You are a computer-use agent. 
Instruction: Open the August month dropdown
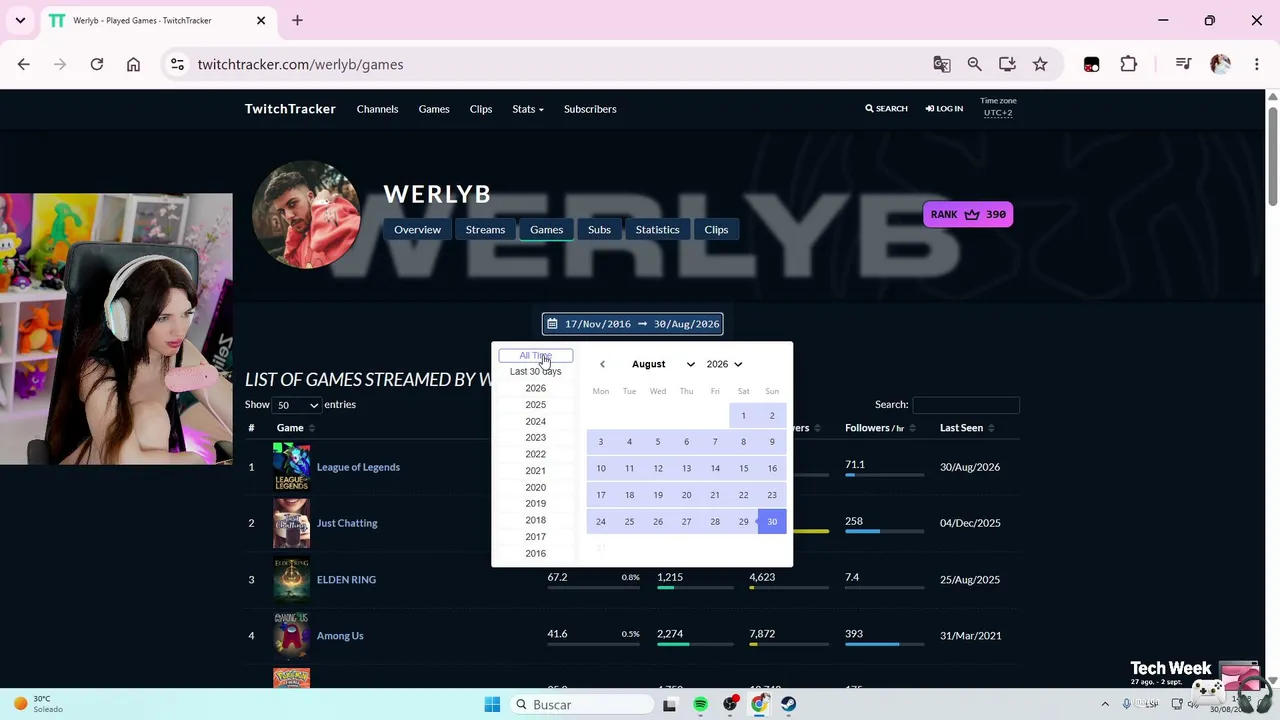(663, 364)
